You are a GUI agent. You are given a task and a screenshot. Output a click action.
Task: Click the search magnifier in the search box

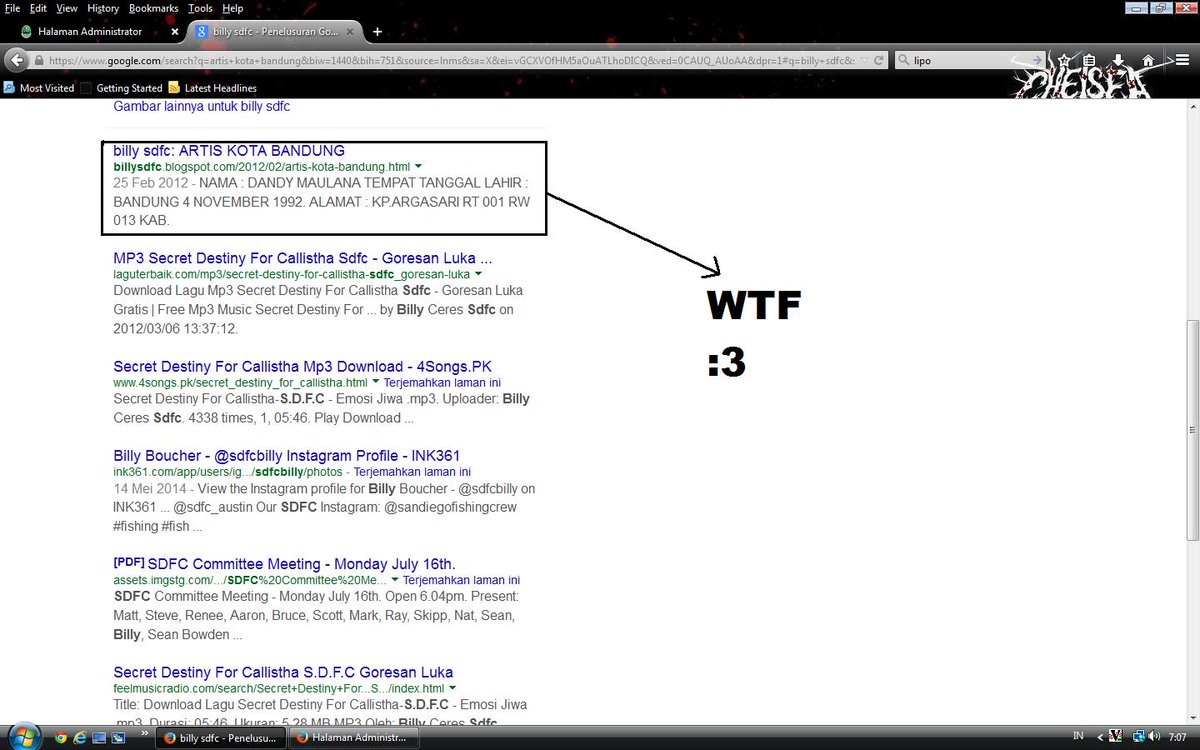(903, 60)
